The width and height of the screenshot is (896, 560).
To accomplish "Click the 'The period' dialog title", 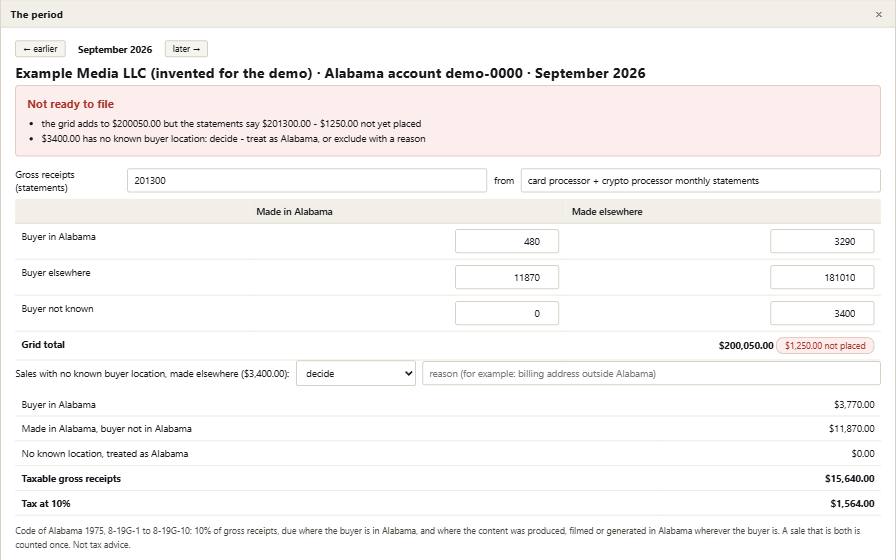I will tap(37, 15).
